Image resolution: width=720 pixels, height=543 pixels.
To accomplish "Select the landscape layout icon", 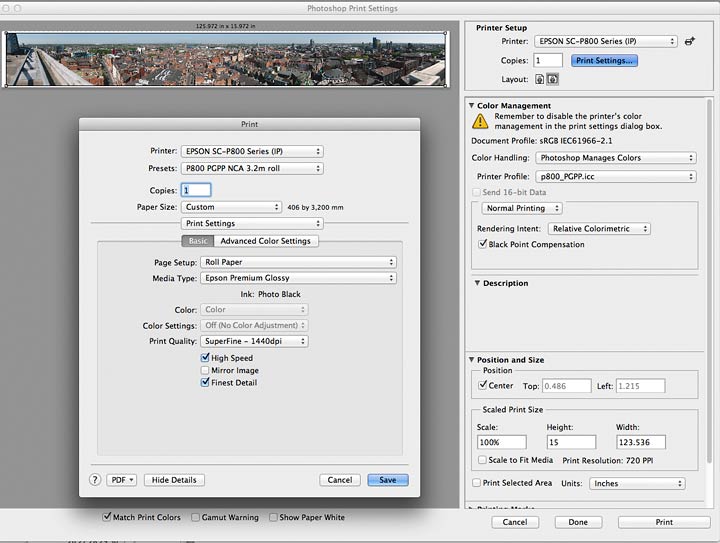I will coord(552,79).
